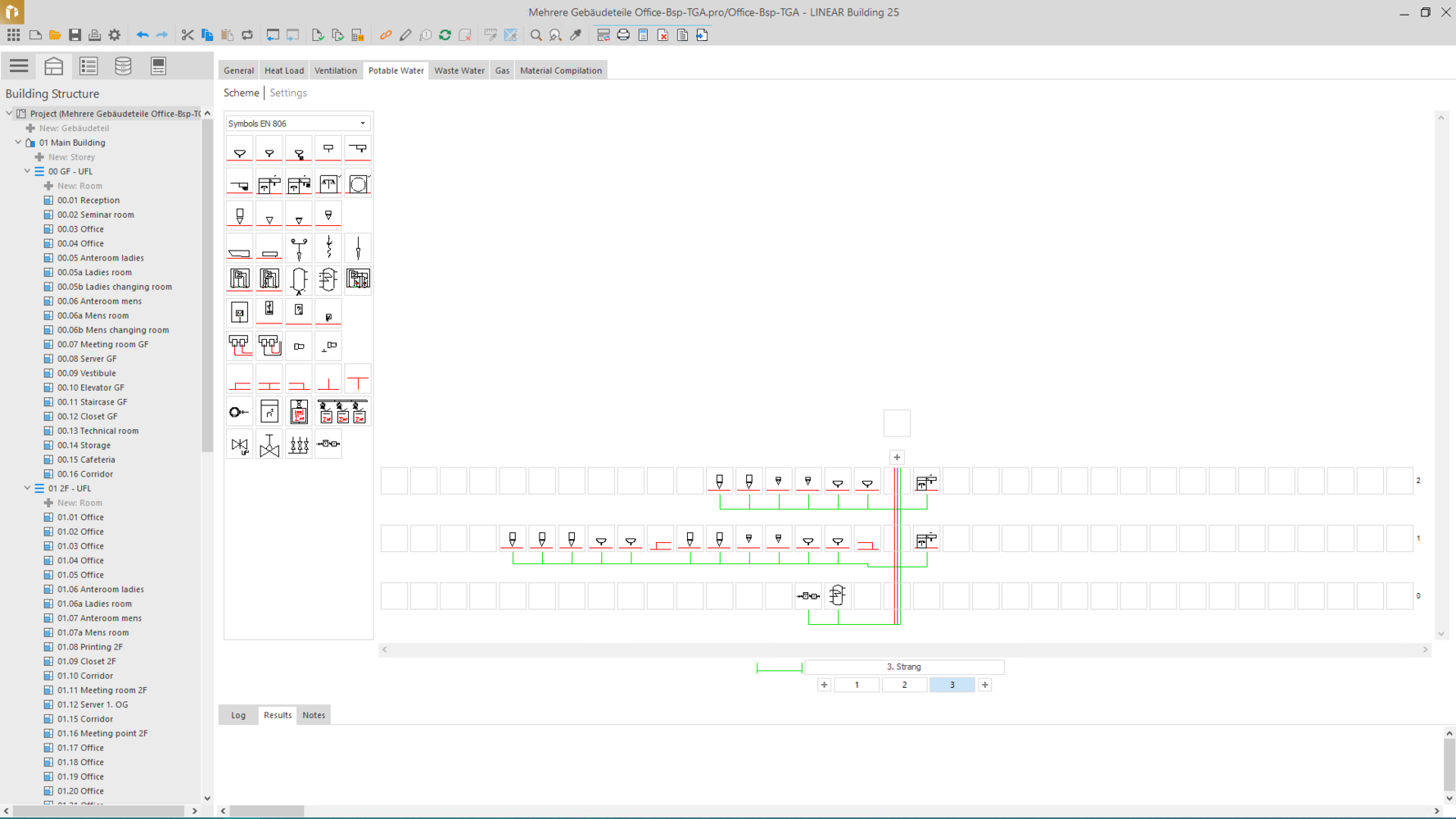Viewport: 1456px width, 819px height.
Task: Click the green refresh arrows icon
Action: click(445, 35)
